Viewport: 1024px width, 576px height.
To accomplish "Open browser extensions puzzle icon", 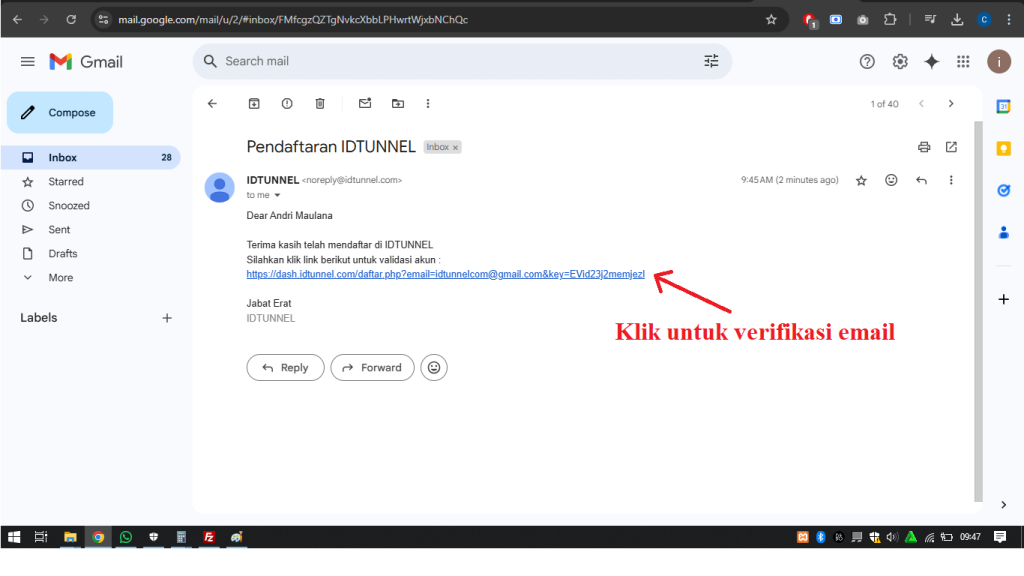I will [890, 20].
